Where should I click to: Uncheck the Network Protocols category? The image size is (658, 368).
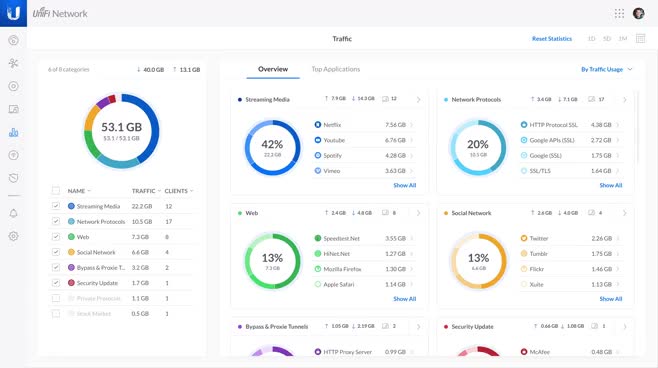tap(56, 221)
